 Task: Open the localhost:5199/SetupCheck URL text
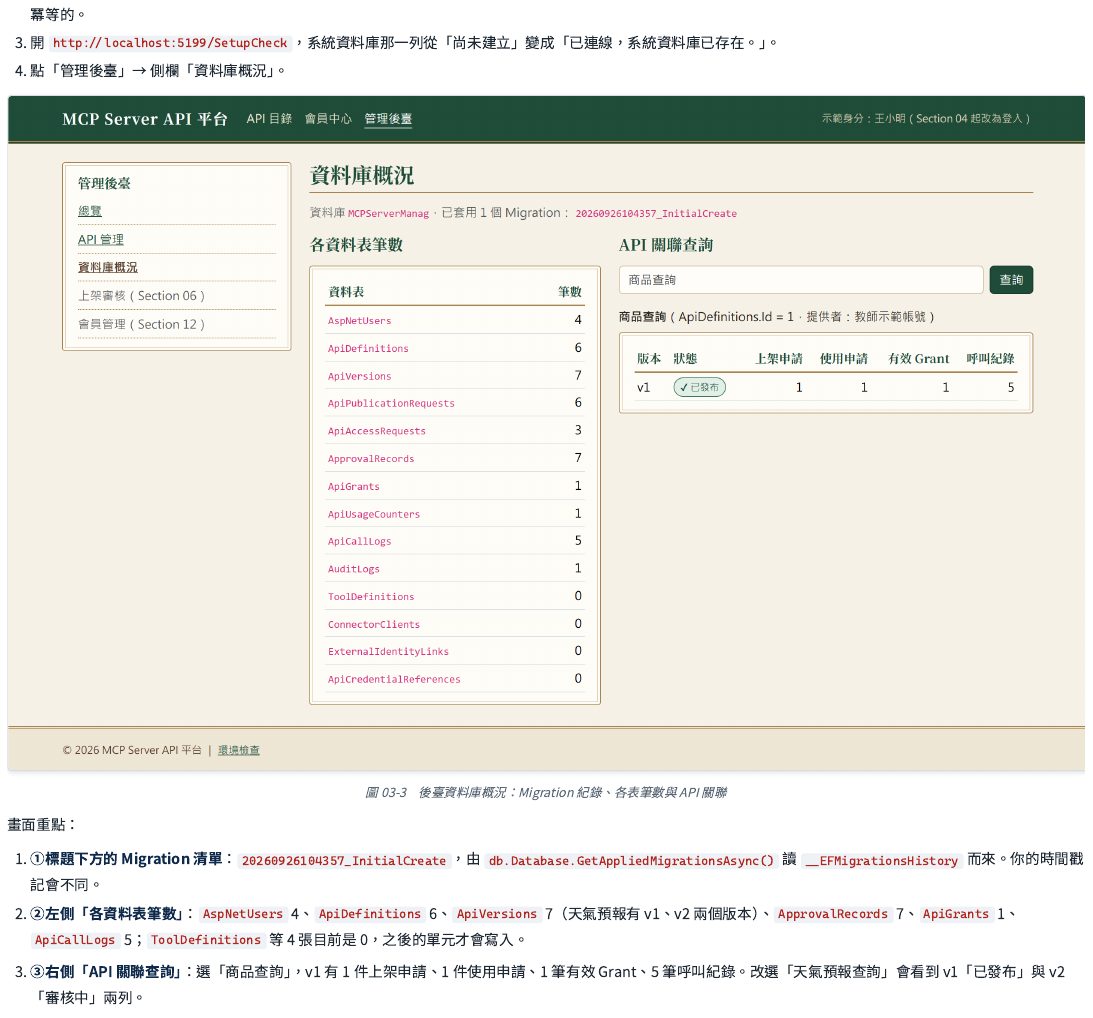pyautogui.click(x=170, y=43)
